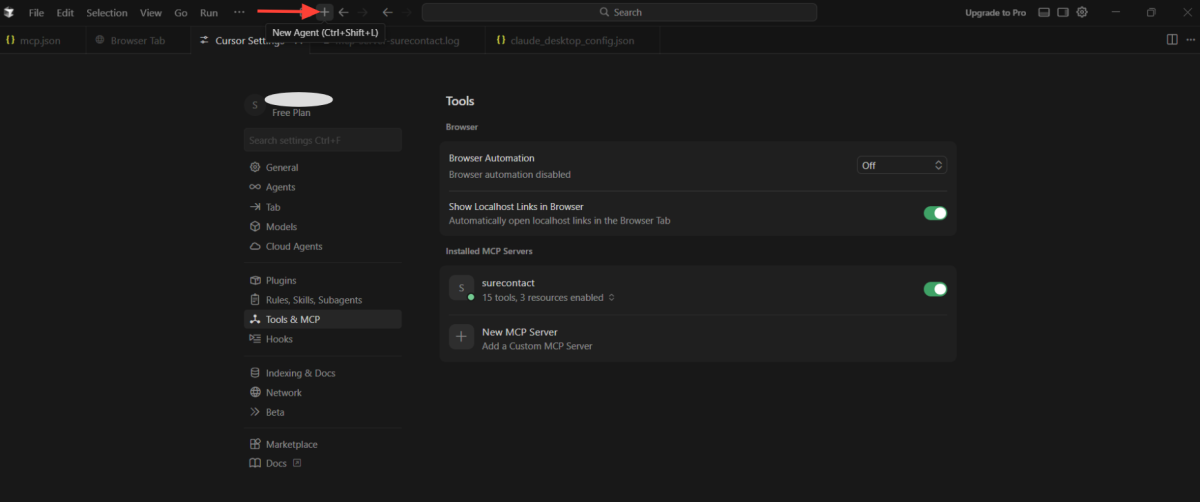
Task: Open the Selection menu
Action: click(107, 13)
